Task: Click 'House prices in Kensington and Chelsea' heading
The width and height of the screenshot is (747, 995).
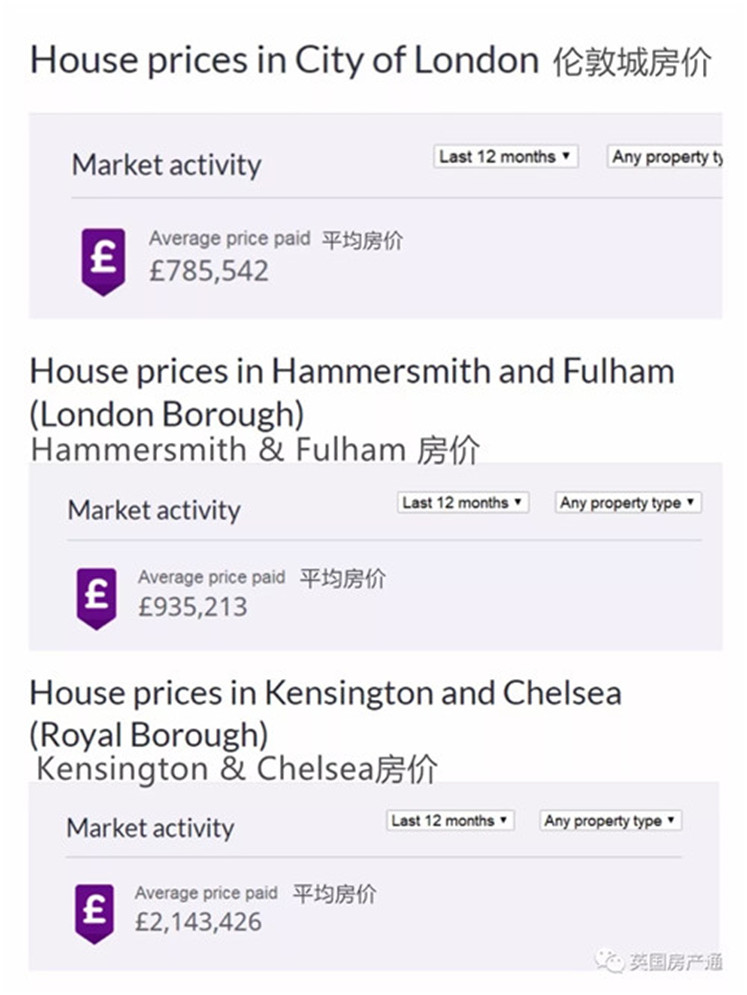Action: [325, 693]
